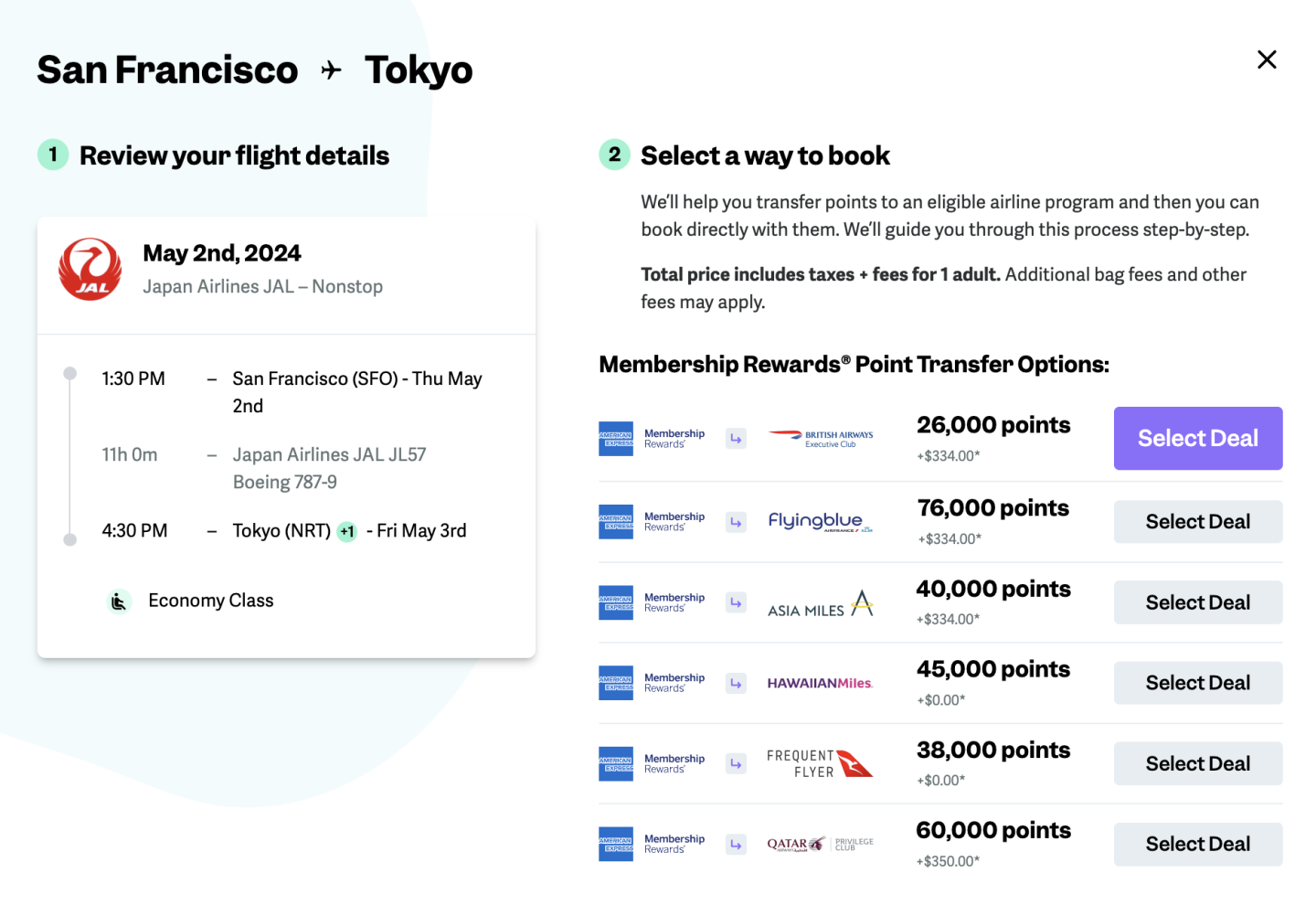Click the Economy Class seat icon
Viewport: 1316px width, 905px height.
119,601
